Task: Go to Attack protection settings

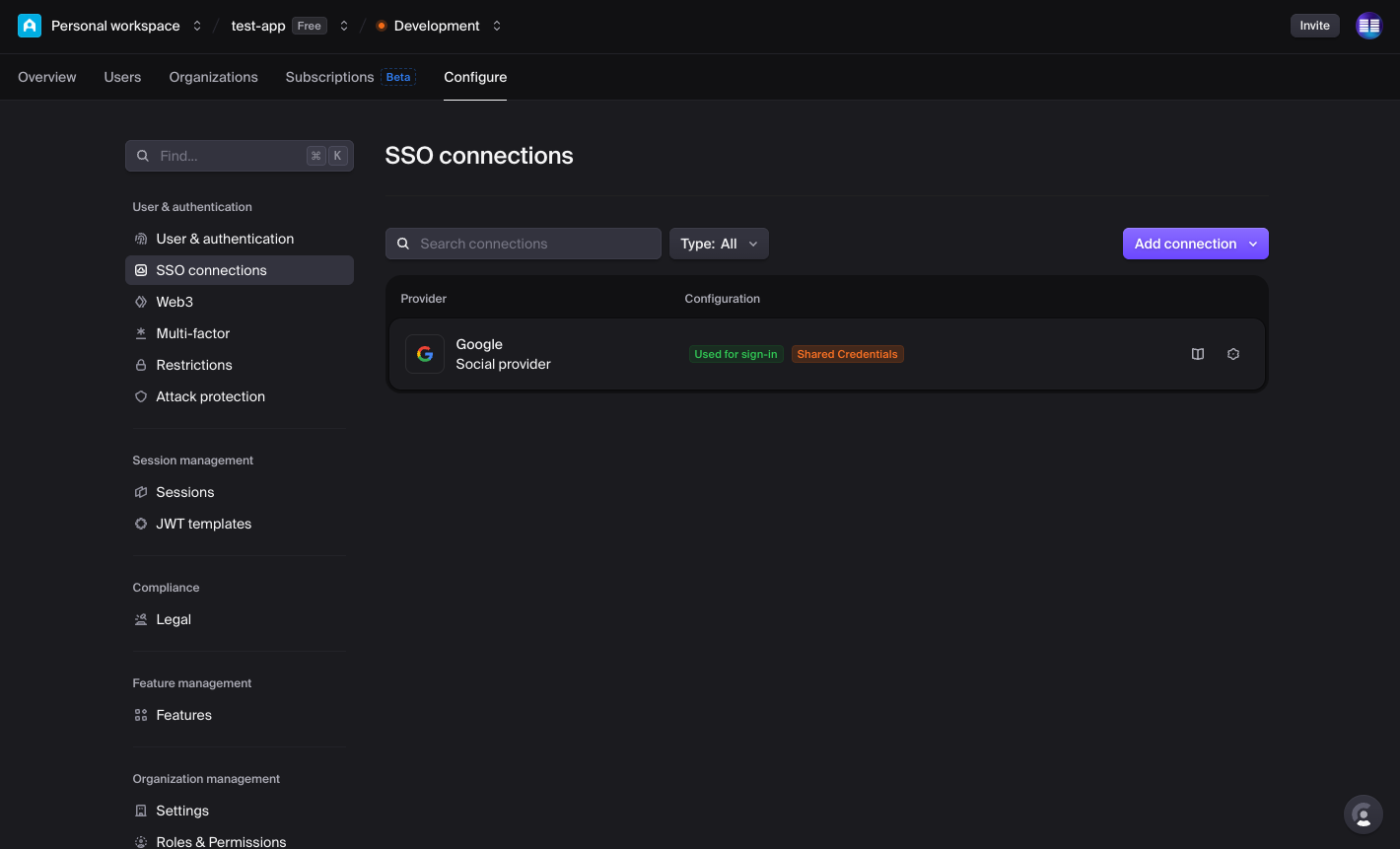Action: 210,396
